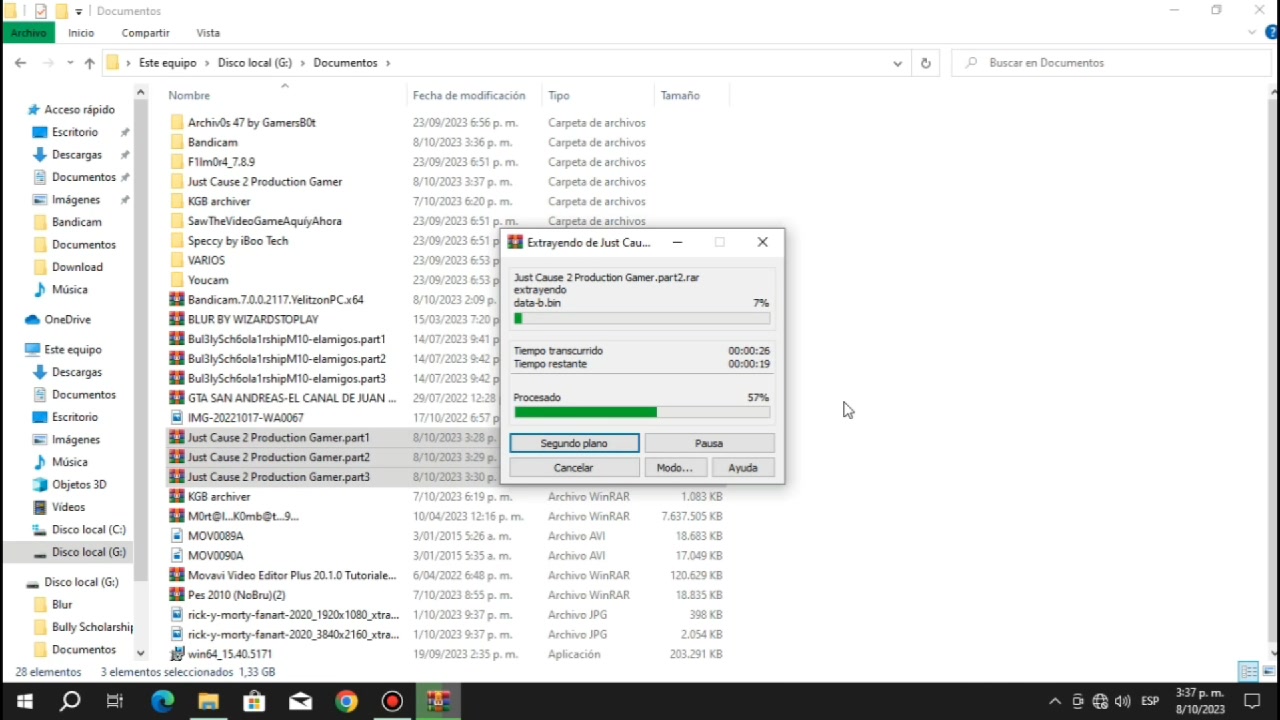This screenshot has width=1280, height=720.
Task: Open Google Chrome from taskbar
Action: (x=346, y=702)
